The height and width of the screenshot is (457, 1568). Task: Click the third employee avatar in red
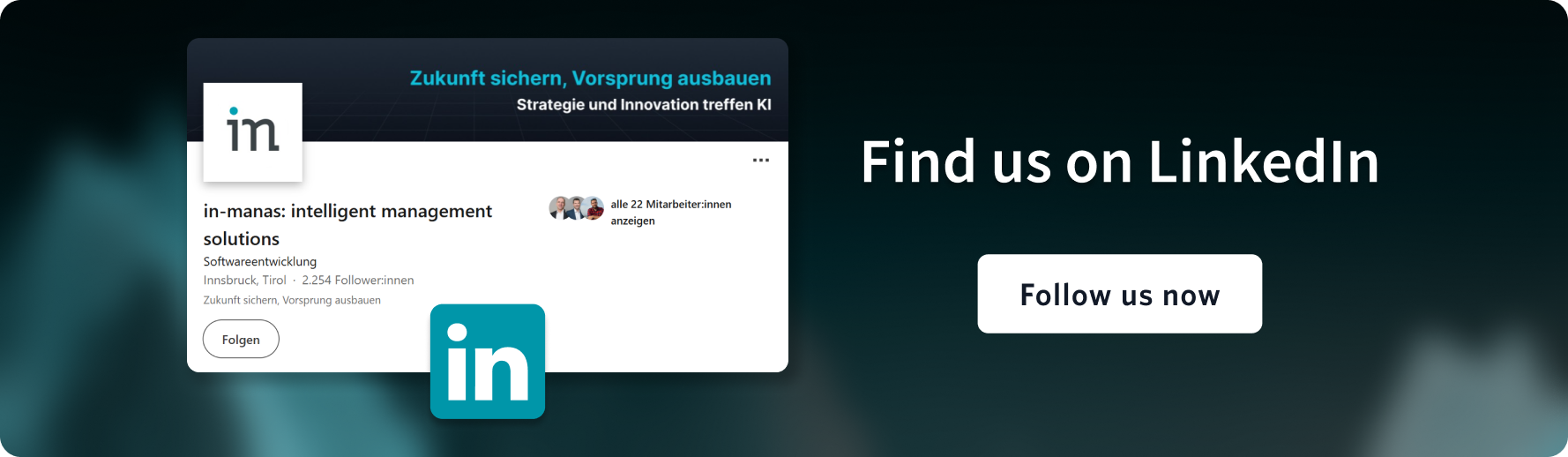(594, 208)
